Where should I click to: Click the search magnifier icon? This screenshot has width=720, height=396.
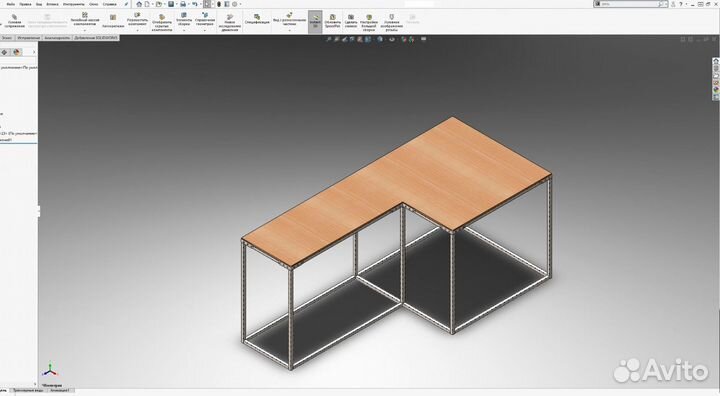pyautogui.click(x=661, y=4)
